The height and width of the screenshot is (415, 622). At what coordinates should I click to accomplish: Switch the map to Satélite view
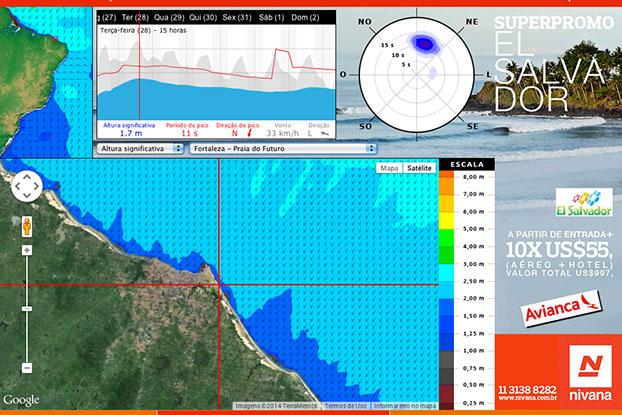pos(419,168)
